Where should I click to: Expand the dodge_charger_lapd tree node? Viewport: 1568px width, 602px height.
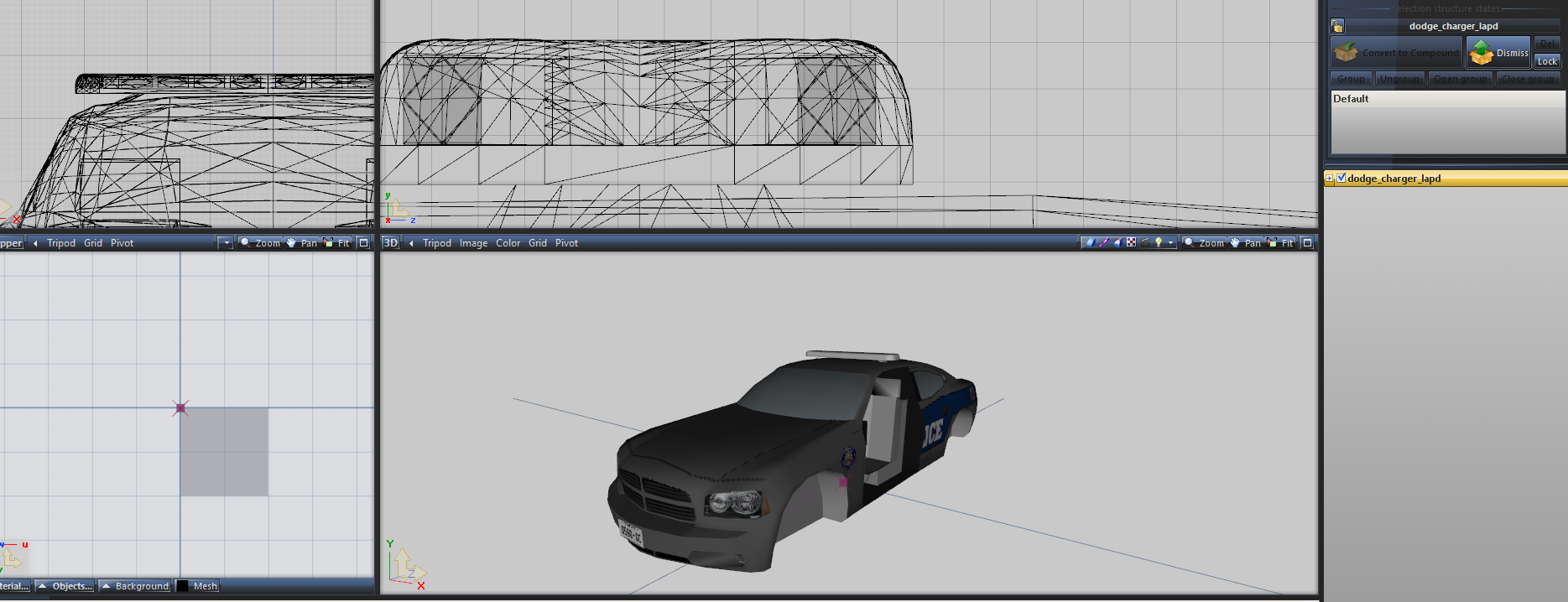click(1329, 179)
